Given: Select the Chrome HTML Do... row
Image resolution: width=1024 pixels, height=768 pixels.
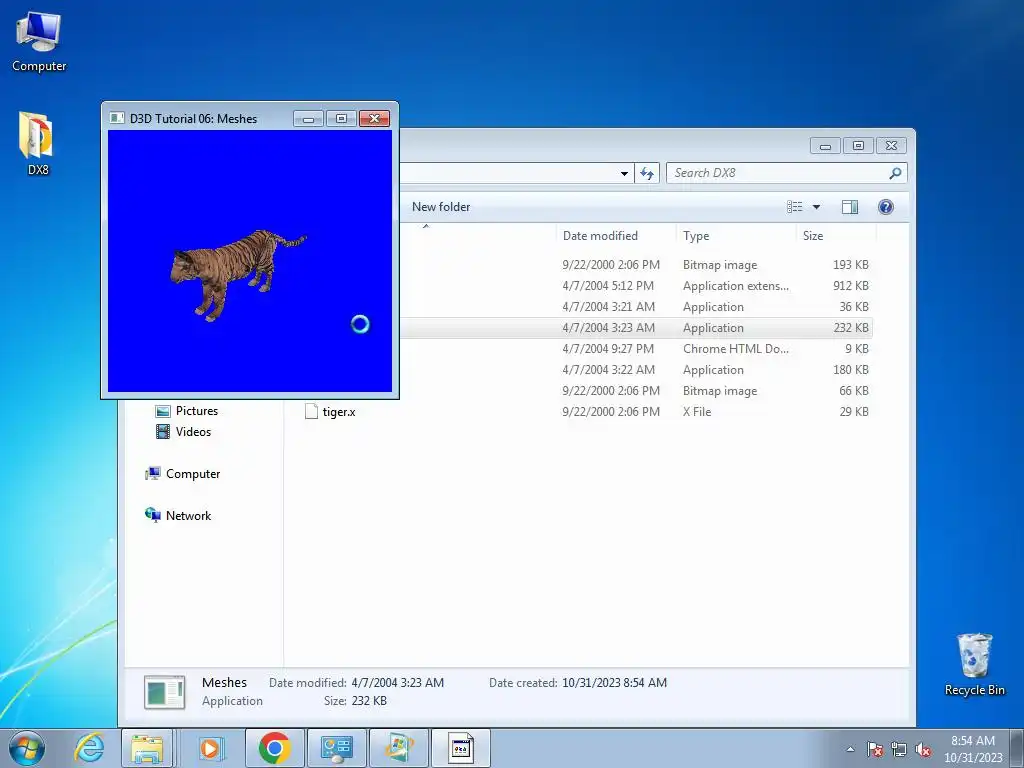Looking at the screenshot, I should (637, 349).
